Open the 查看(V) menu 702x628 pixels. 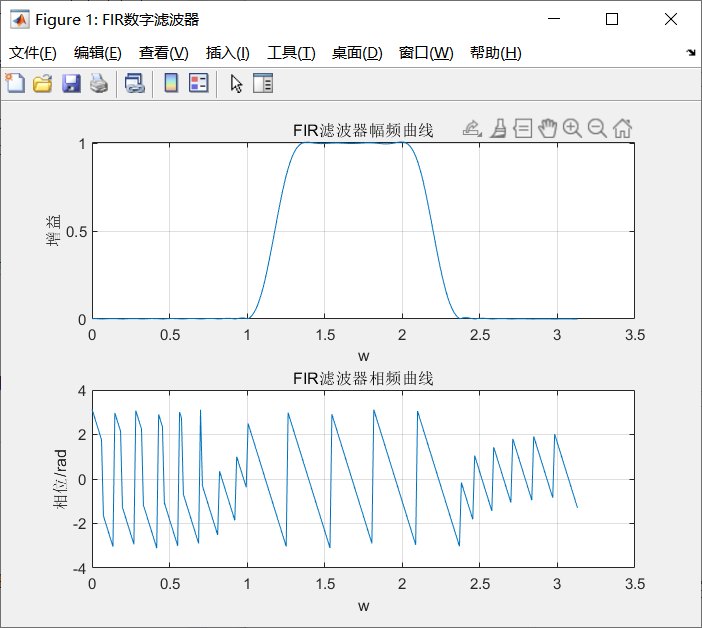(x=163, y=53)
